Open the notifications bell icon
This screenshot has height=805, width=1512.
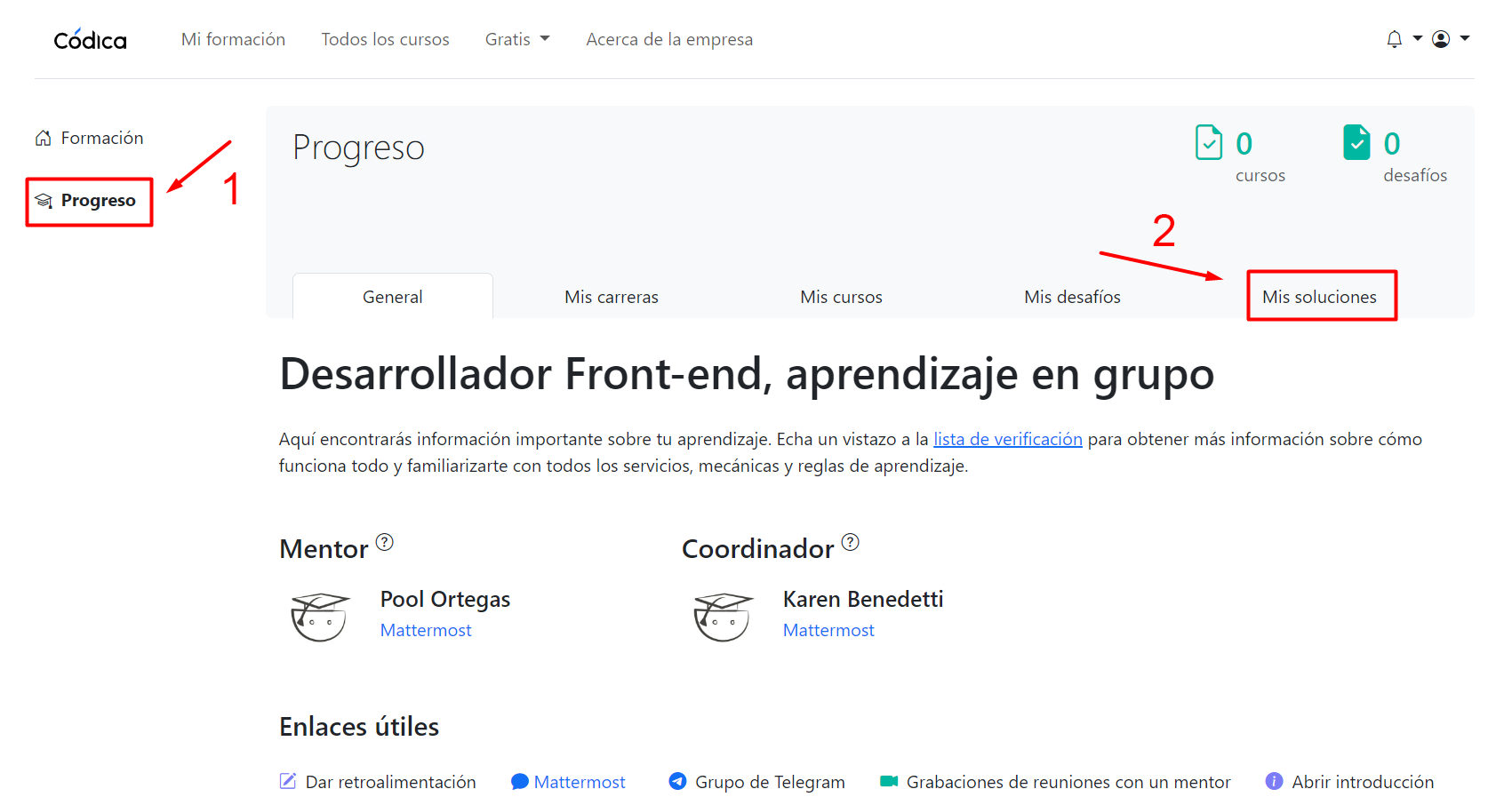pyautogui.click(x=1394, y=39)
